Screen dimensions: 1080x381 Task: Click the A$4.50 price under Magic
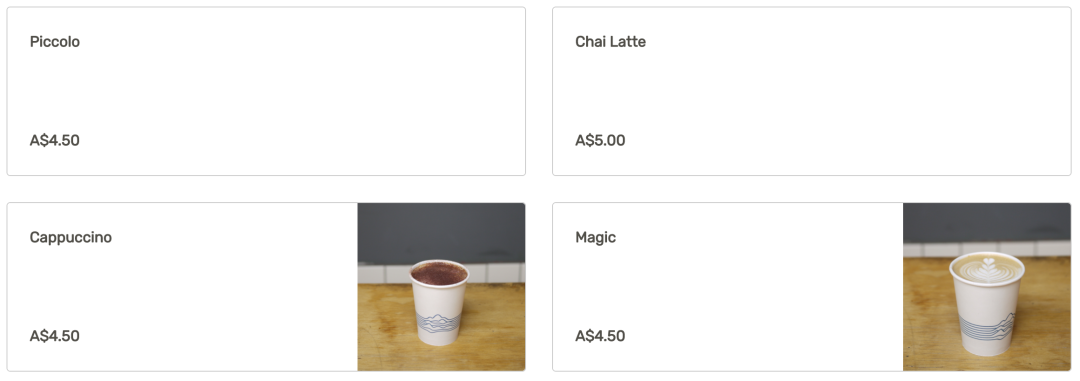click(600, 336)
